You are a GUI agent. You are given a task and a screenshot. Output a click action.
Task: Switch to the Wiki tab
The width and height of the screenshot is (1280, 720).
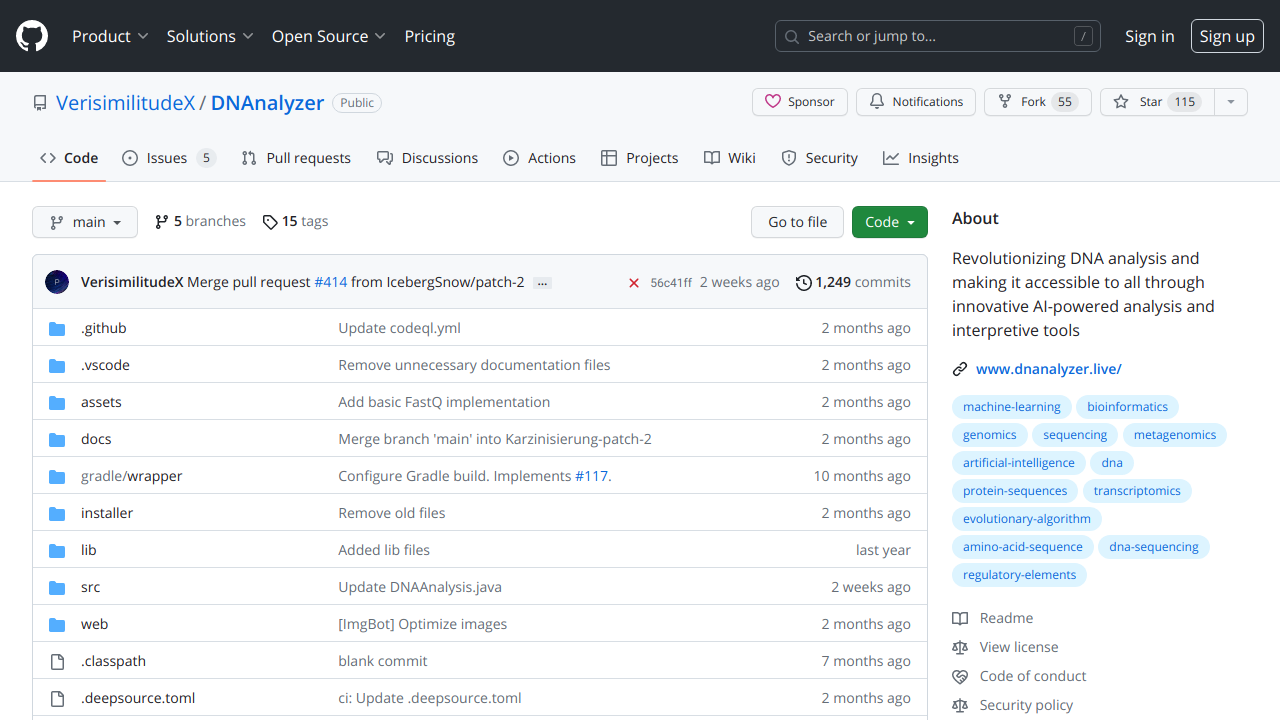click(730, 158)
